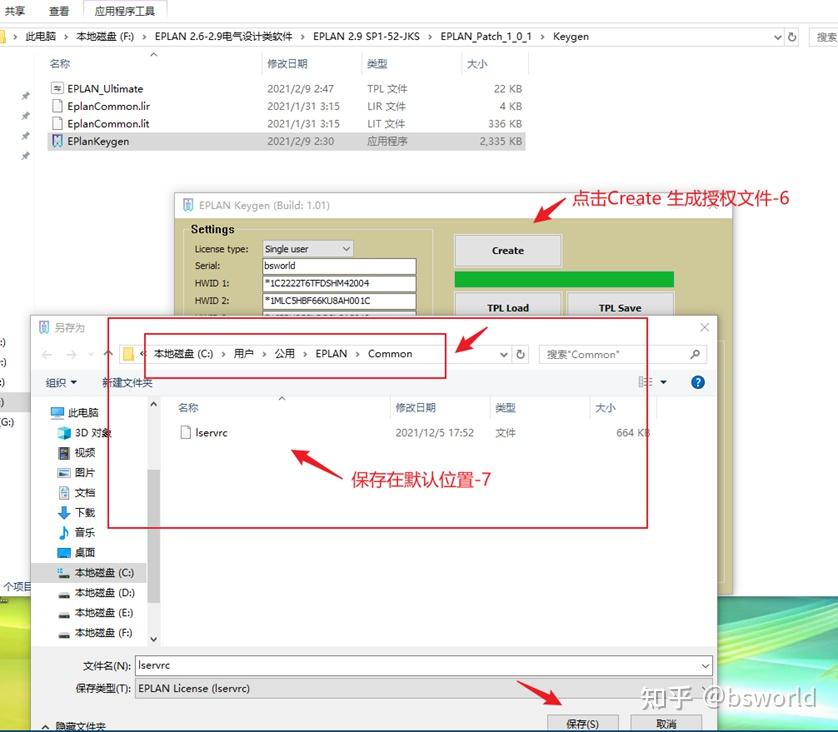The width and height of the screenshot is (838, 732).
Task: Sort Explorer files by 修改日期 column
Action: point(287,64)
